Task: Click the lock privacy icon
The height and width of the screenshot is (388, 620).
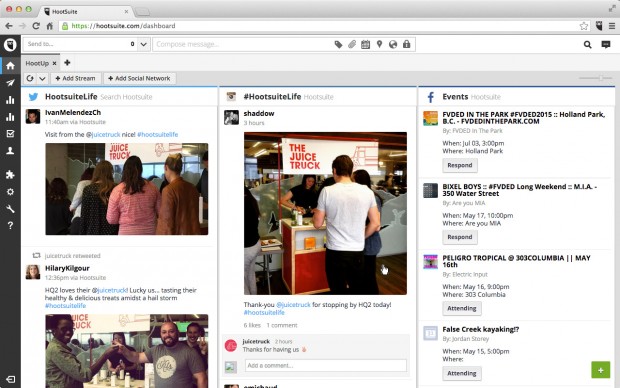Action: tap(406, 44)
